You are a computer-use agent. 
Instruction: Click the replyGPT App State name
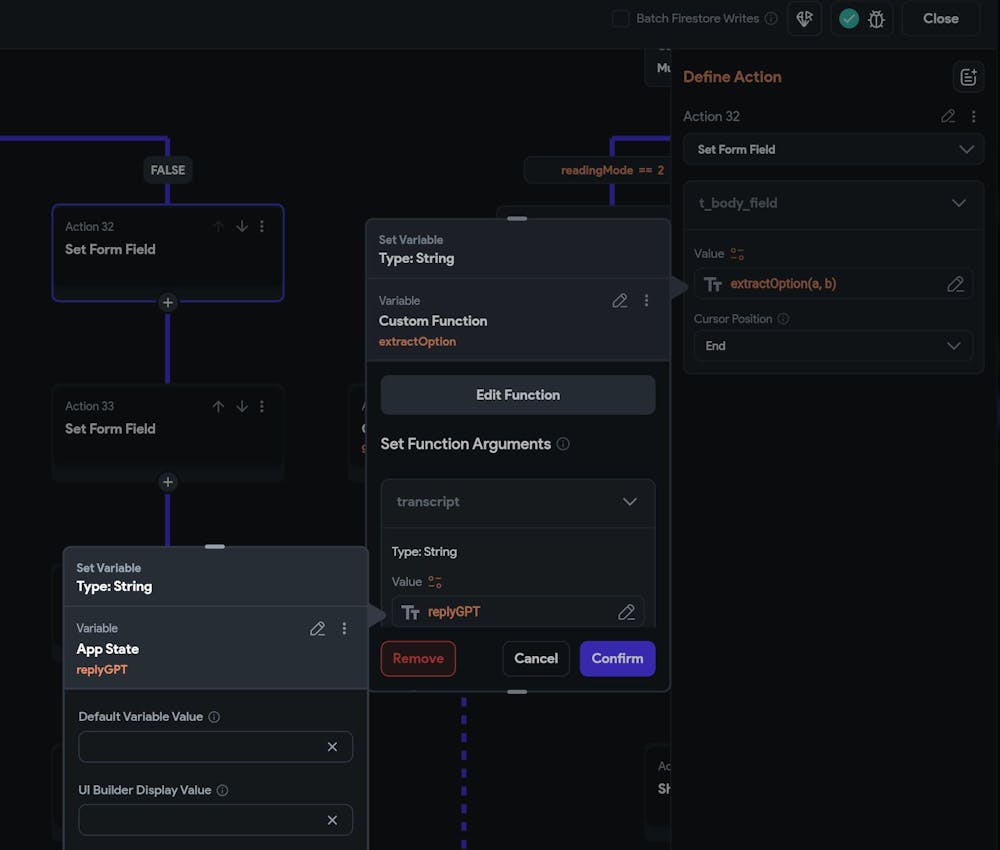[x=102, y=670]
